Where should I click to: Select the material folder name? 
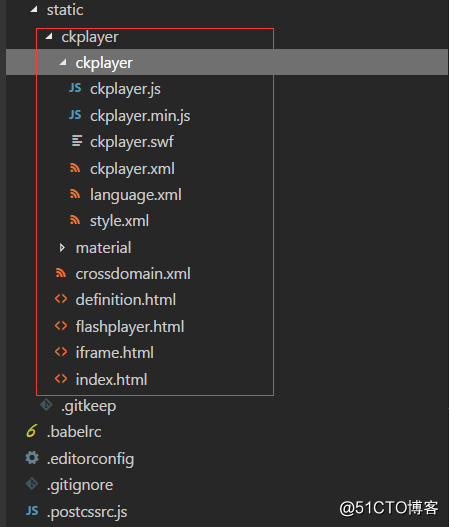coord(103,248)
